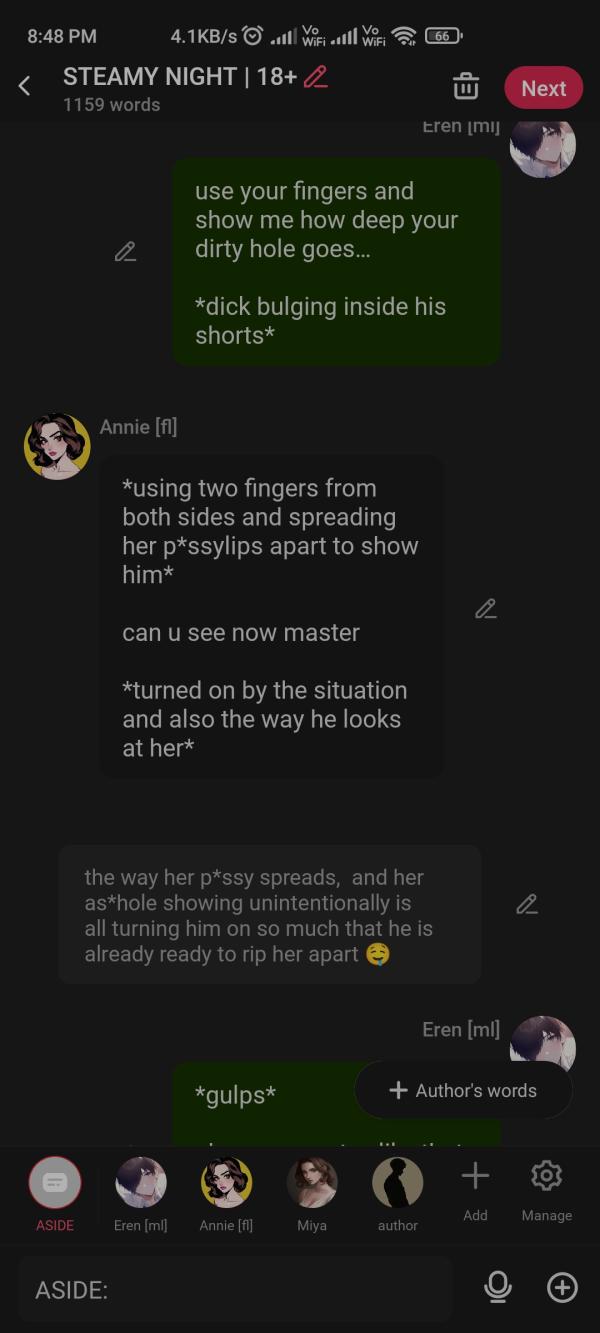Screen dimensions: 600x1333
Task: Open Annie's avatar beside her message
Action: click(57, 446)
